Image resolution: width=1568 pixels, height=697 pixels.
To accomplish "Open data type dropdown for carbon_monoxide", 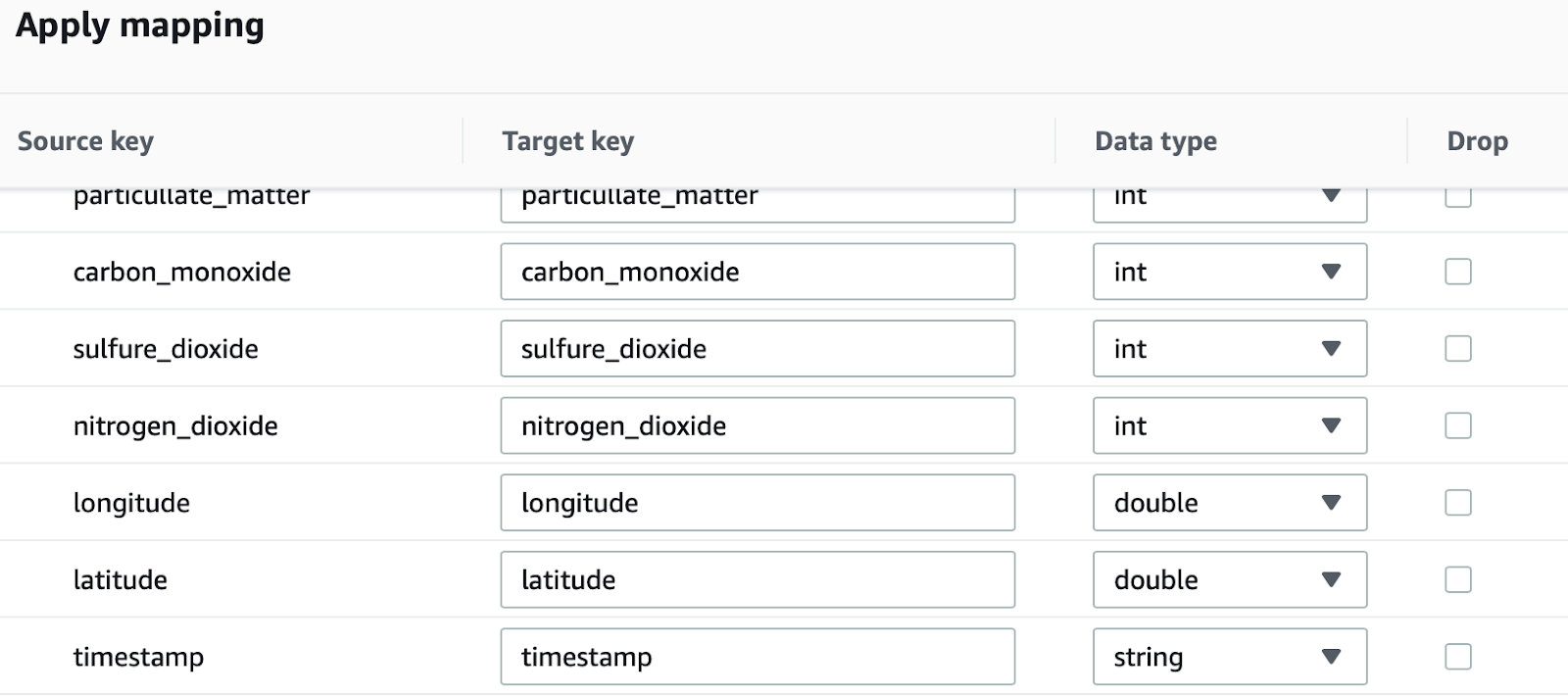I will click(1229, 272).
